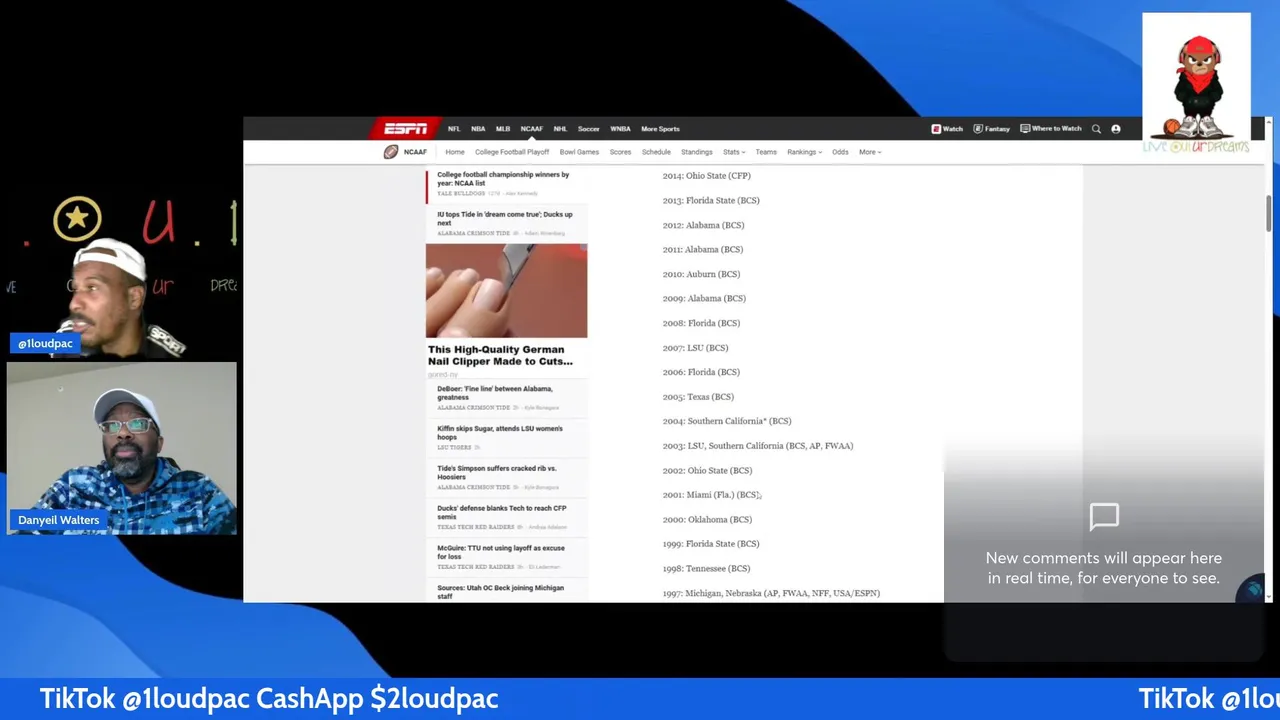Click the '2013: Florida State (BCS)' line
Viewport: 1280px width, 720px height.
(711, 200)
